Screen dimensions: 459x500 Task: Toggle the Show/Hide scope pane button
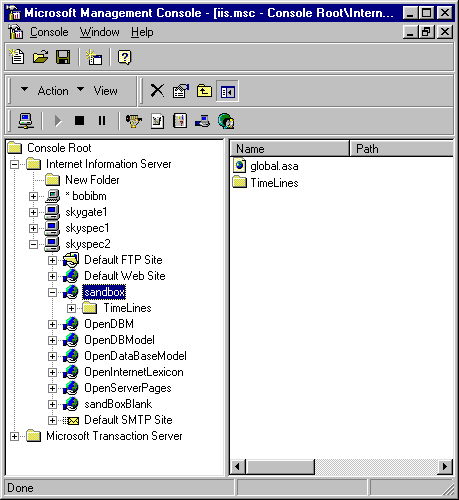(x=227, y=91)
